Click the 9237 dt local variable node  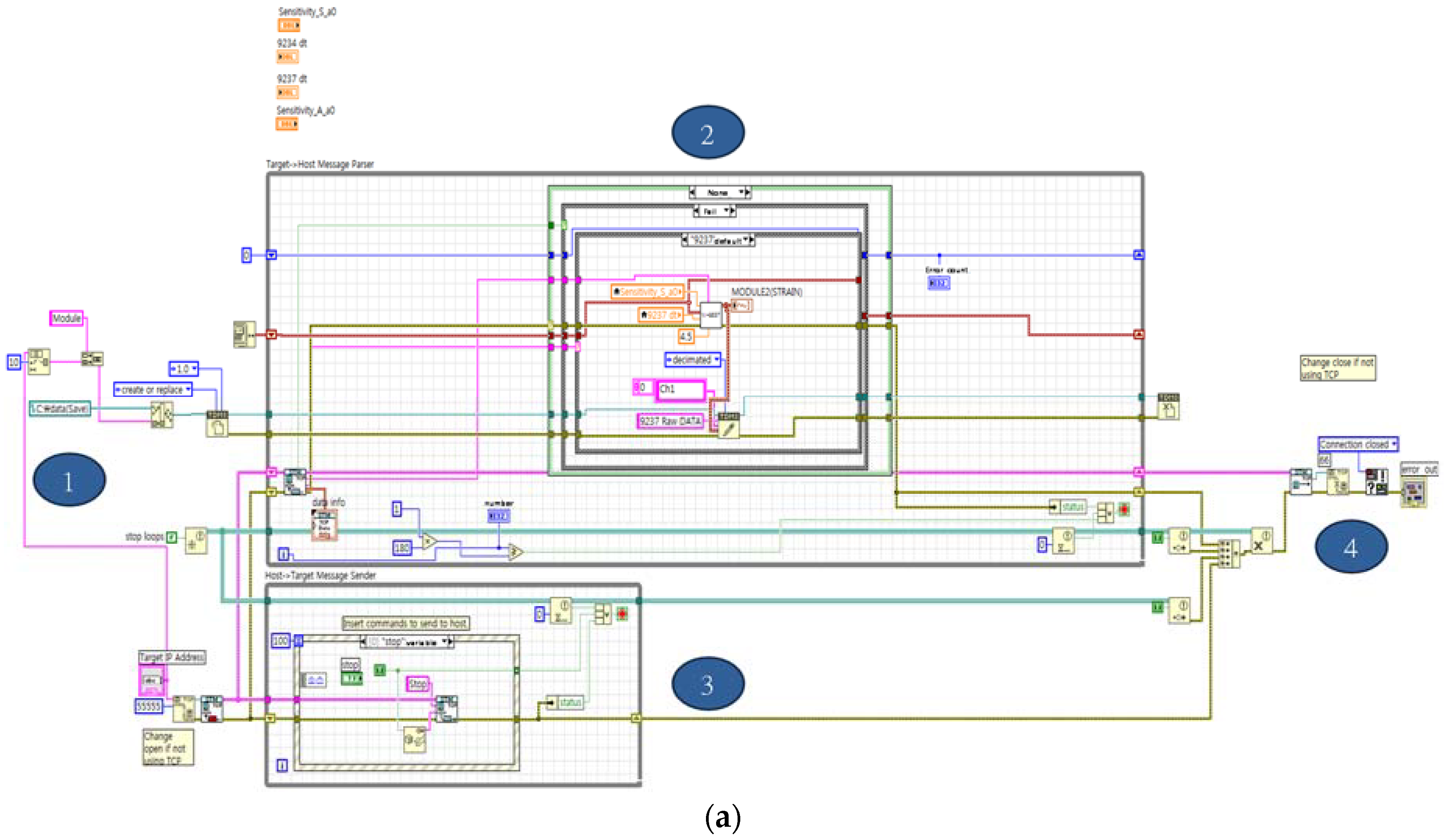pos(660,315)
